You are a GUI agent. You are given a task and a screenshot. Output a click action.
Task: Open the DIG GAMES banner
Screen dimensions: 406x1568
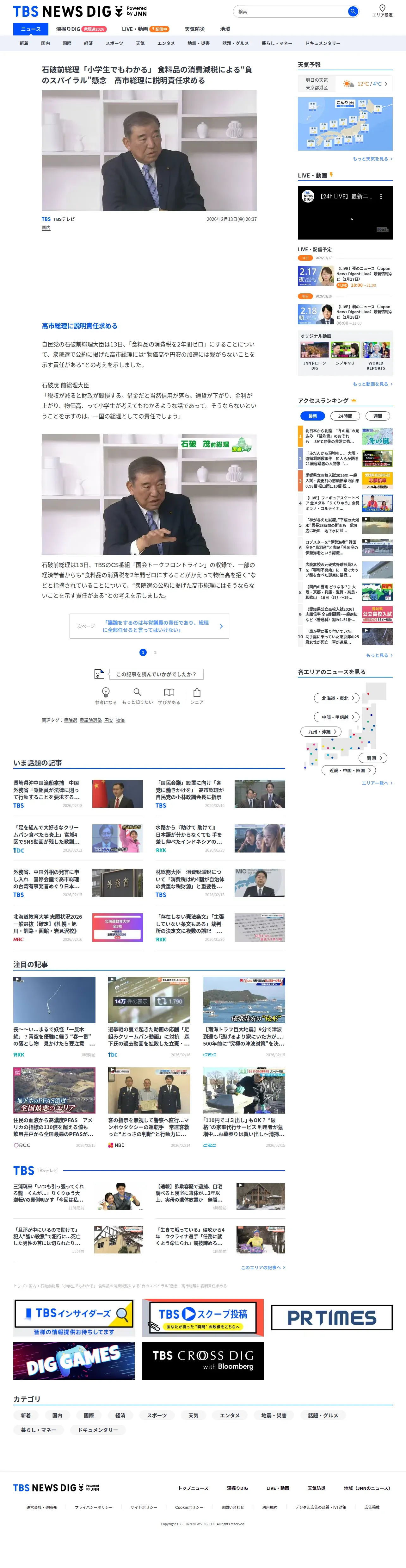point(74,1360)
